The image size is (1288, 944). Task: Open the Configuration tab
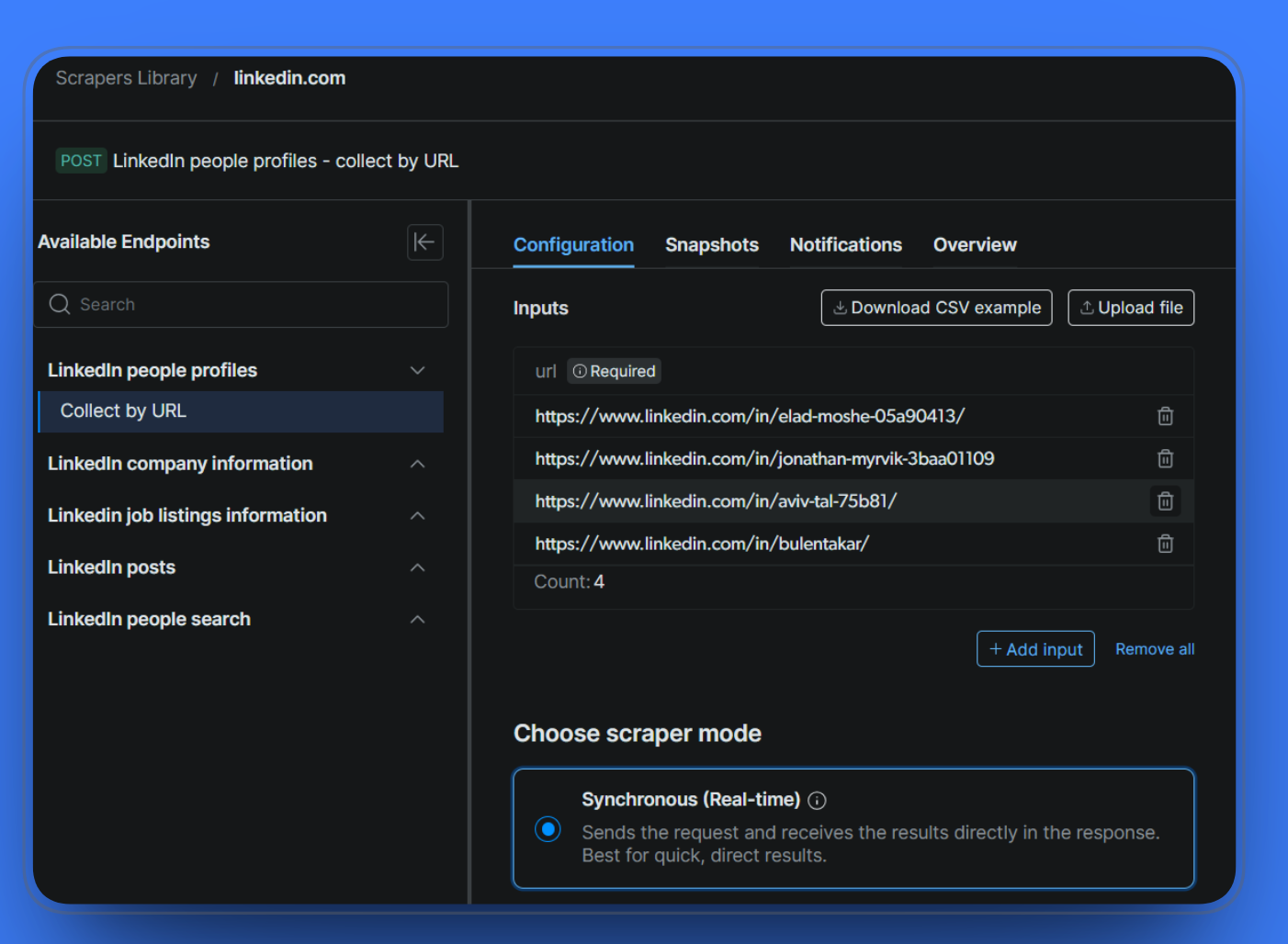(573, 245)
